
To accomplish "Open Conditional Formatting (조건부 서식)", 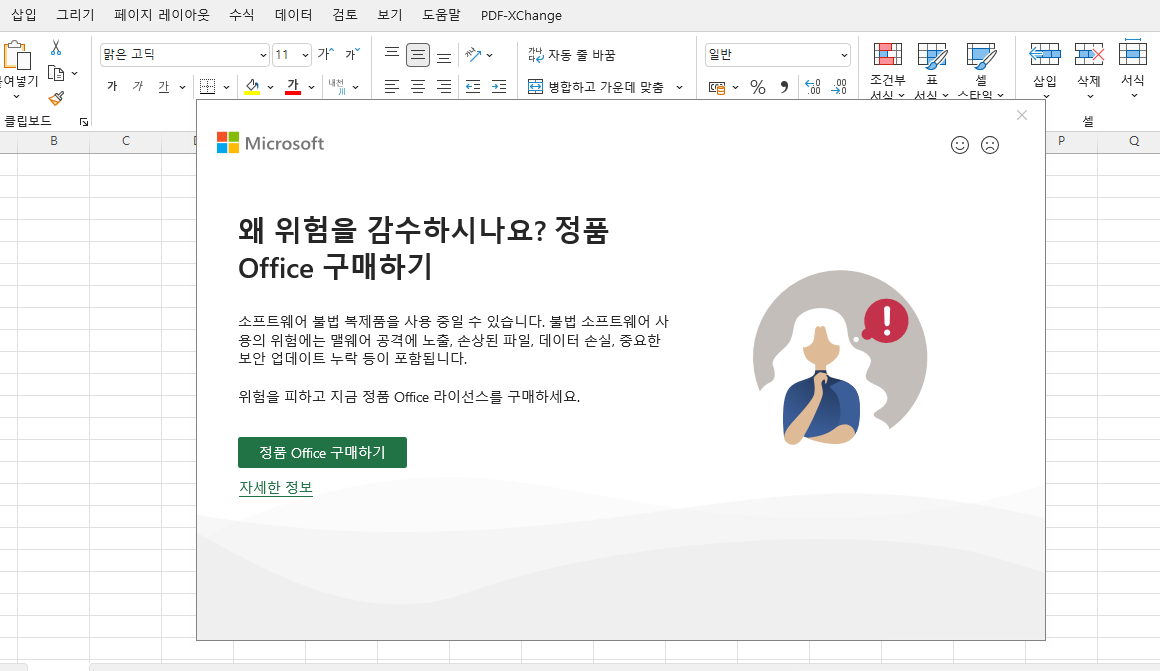I will [888, 70].
